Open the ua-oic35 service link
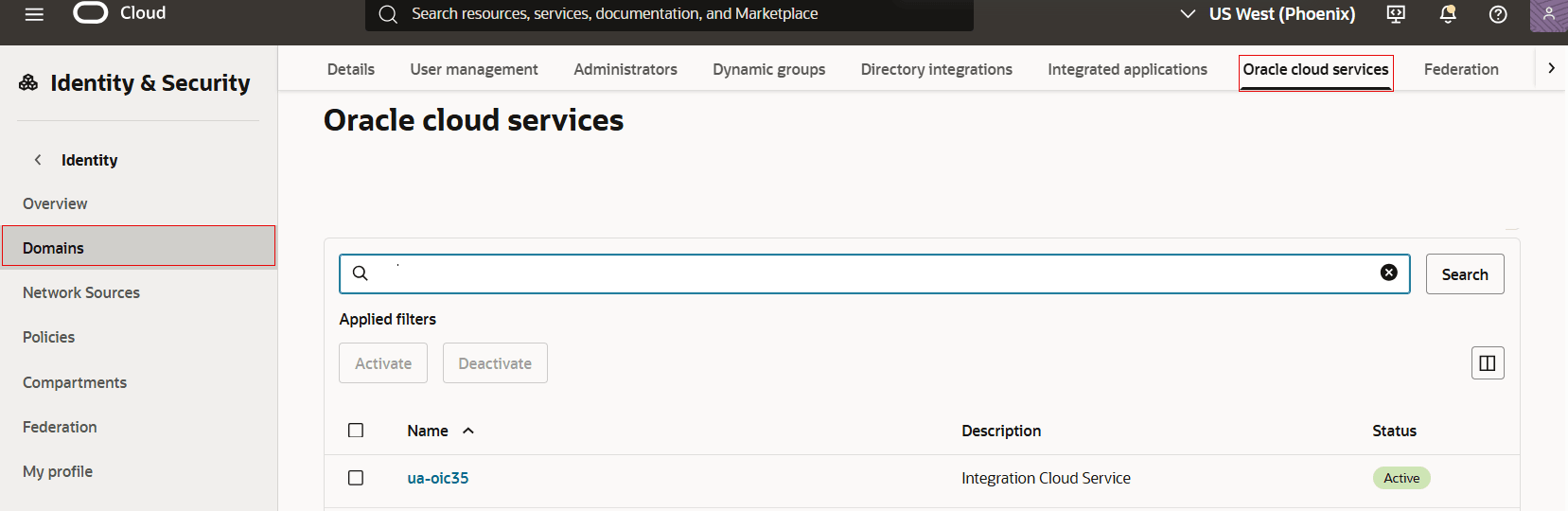 pos(438,478)
